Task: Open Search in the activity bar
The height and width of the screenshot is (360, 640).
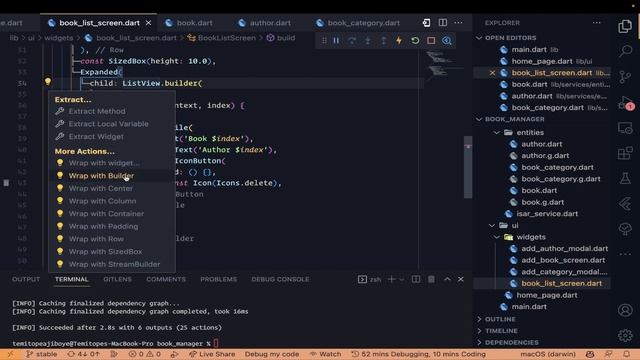Action: (x=625, y=51)
